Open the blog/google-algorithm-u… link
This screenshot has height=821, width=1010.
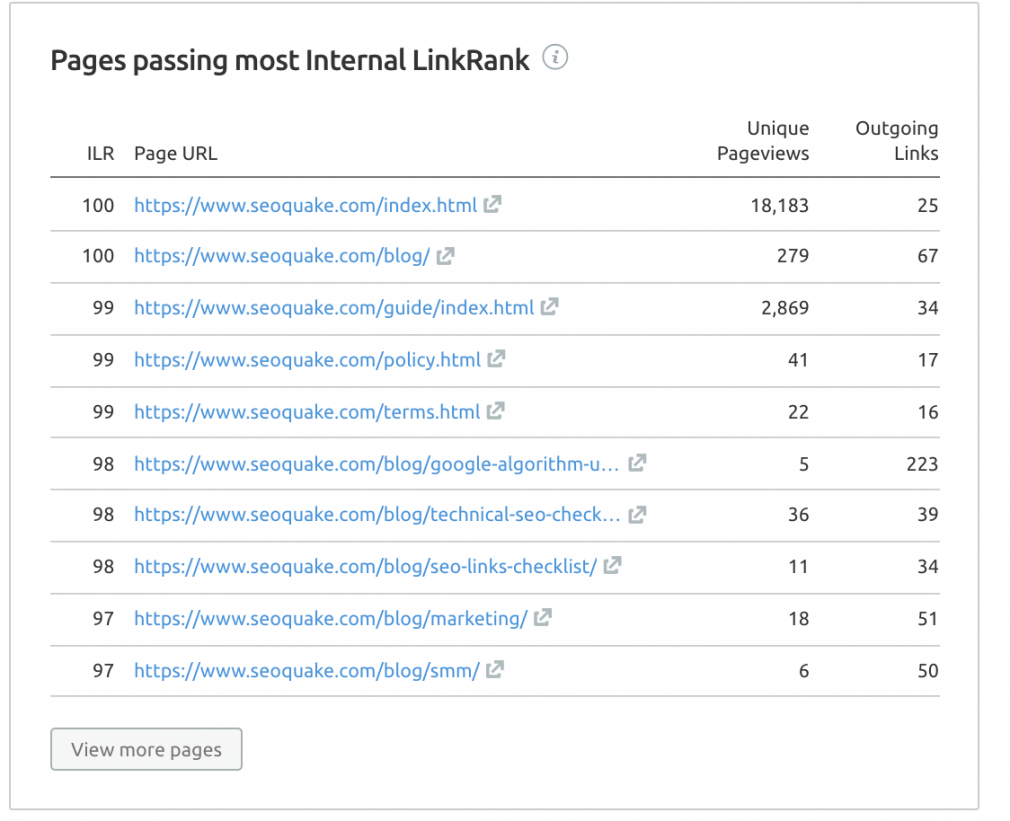[x=377, y=464]
